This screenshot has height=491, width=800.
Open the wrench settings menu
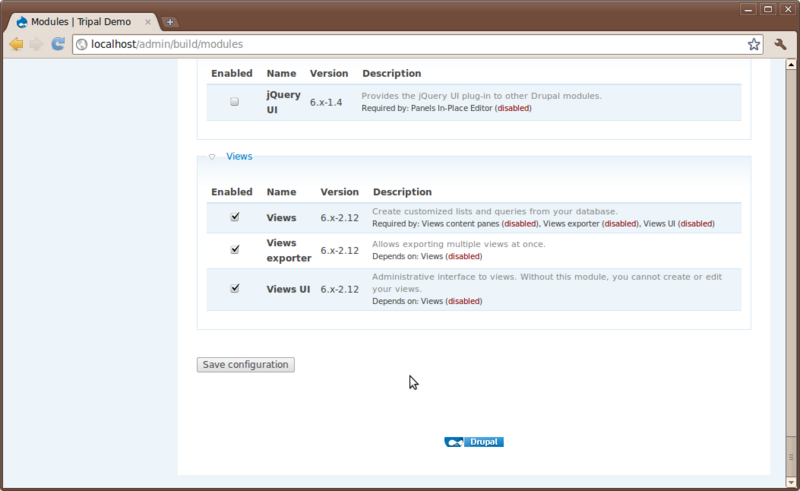(x=780, y=44)
